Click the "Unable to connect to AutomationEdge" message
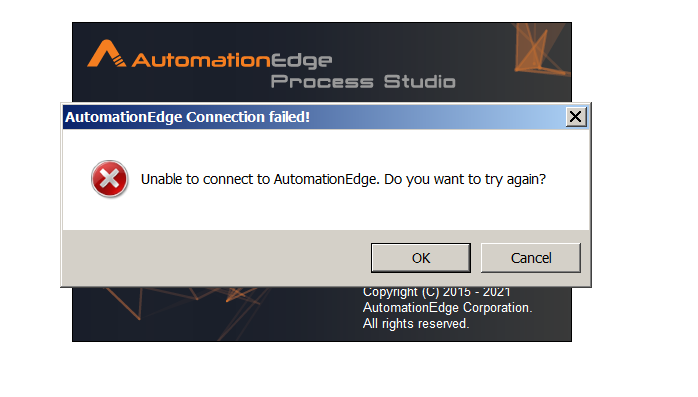This screenshot has width=698, height=397. tap(260, 179)
